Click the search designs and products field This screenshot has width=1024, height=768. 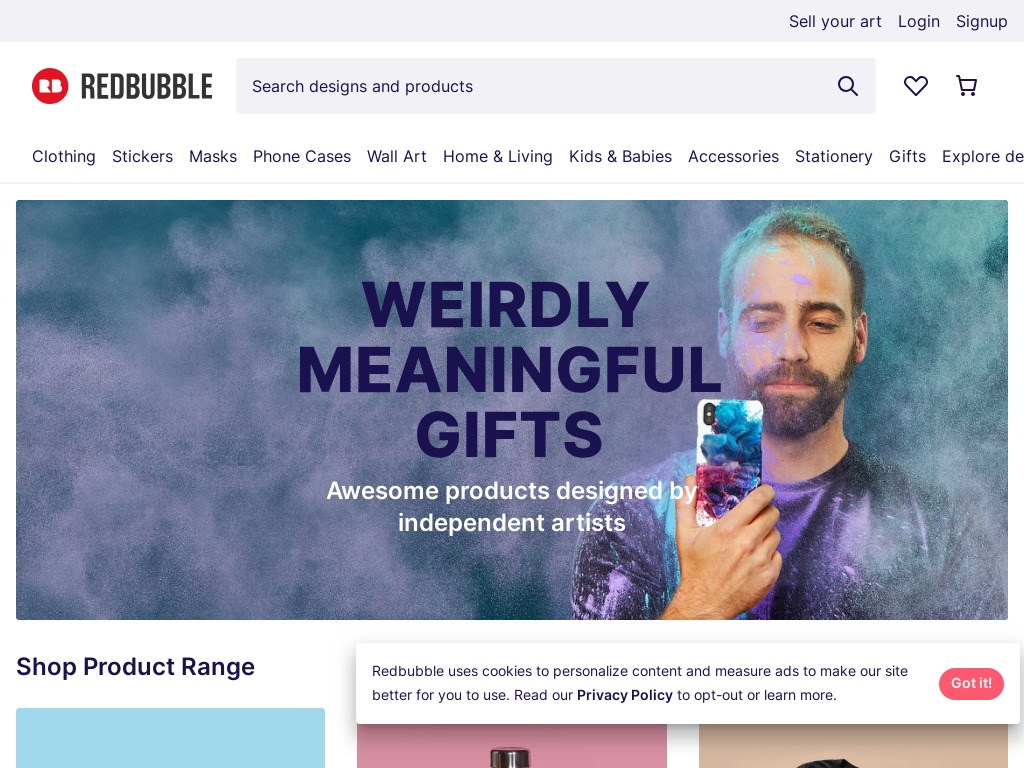click(555, 86)
